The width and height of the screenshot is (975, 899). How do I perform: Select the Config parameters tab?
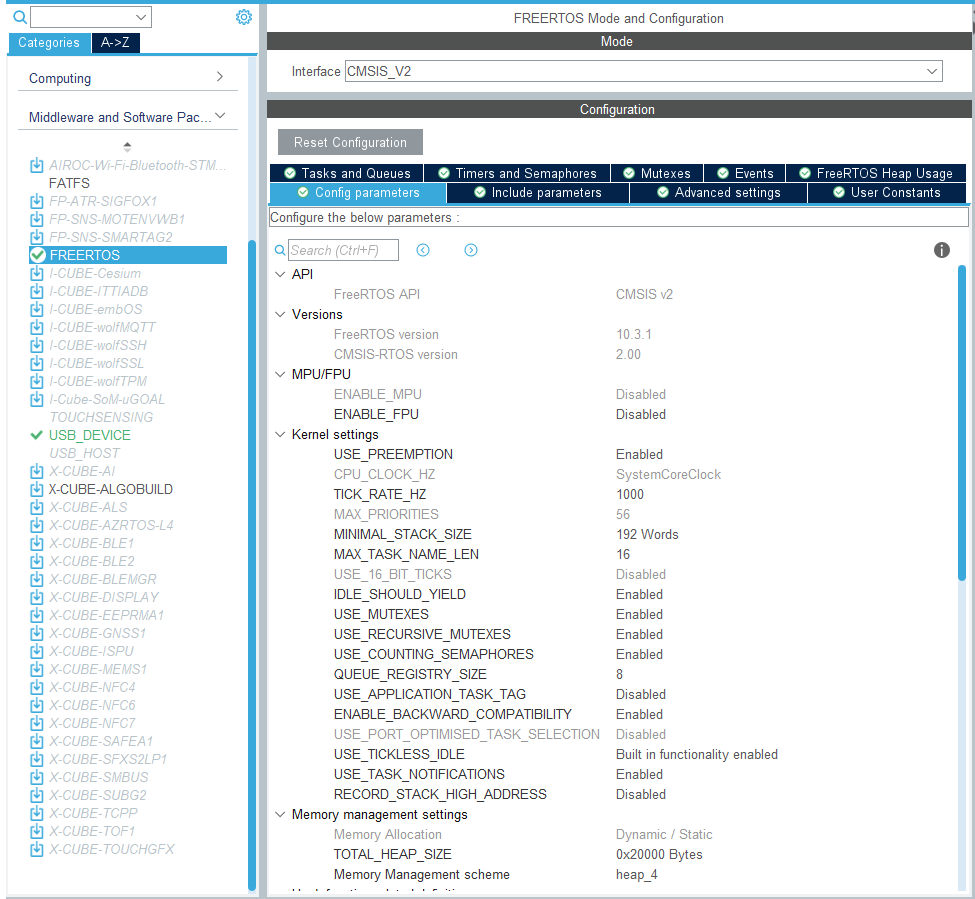(x=358, y=193)
